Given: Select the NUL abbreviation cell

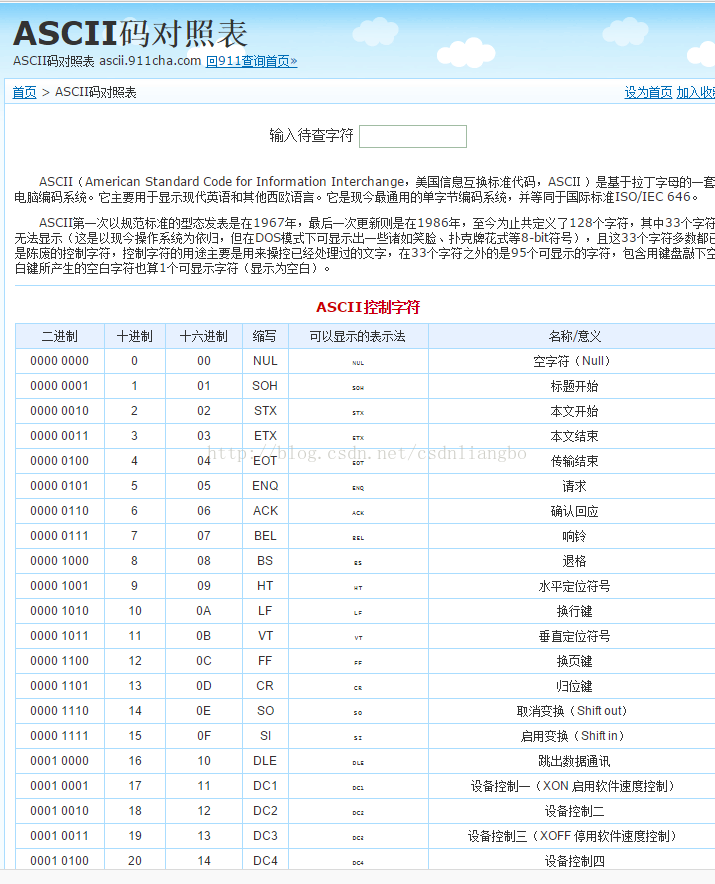Looking at the screenshot, I should tap(265, 361).
